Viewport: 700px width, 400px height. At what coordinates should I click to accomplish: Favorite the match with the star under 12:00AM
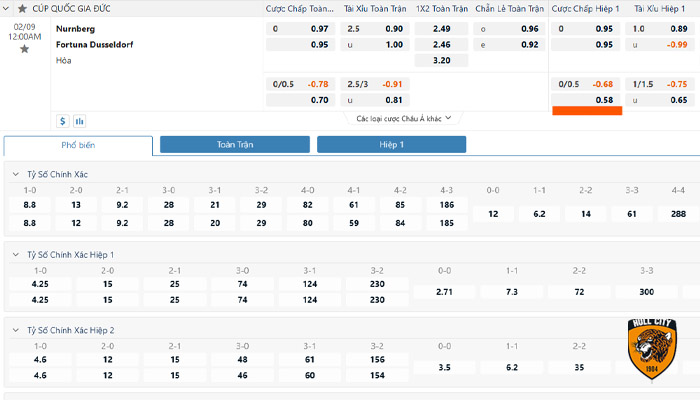[x=24, y=48]
